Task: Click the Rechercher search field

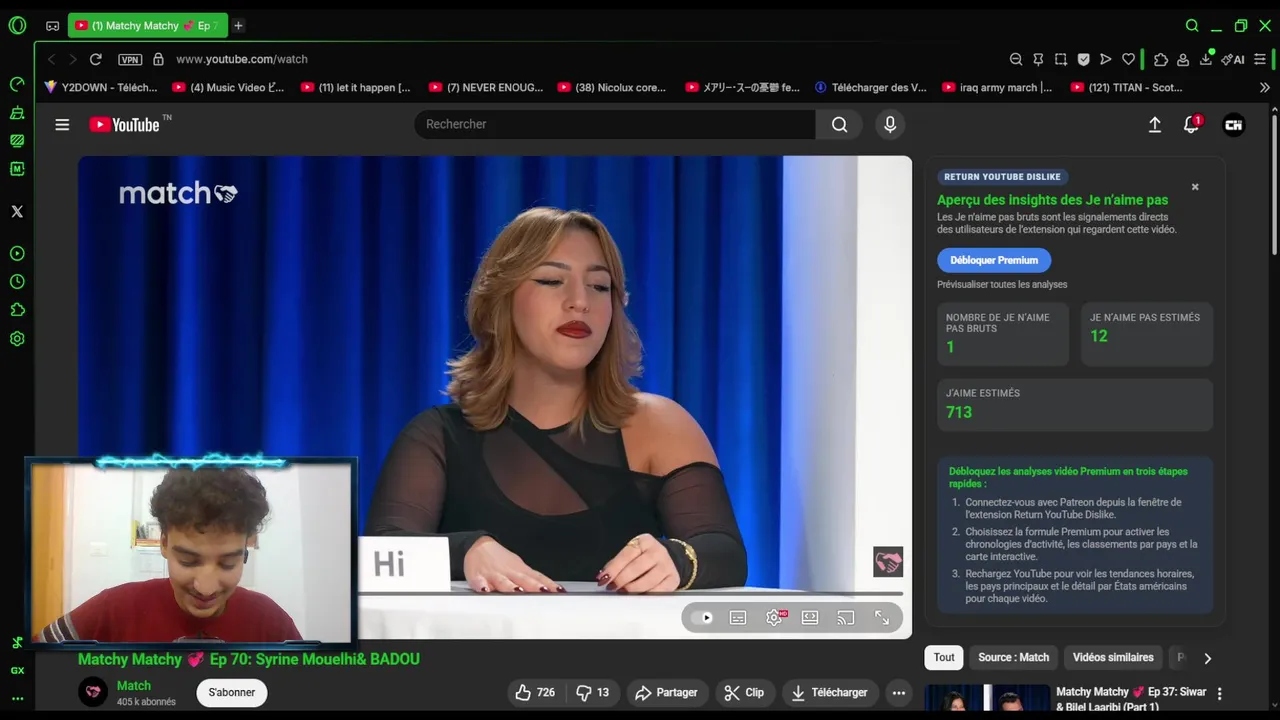Action: (x=615, y=124)
